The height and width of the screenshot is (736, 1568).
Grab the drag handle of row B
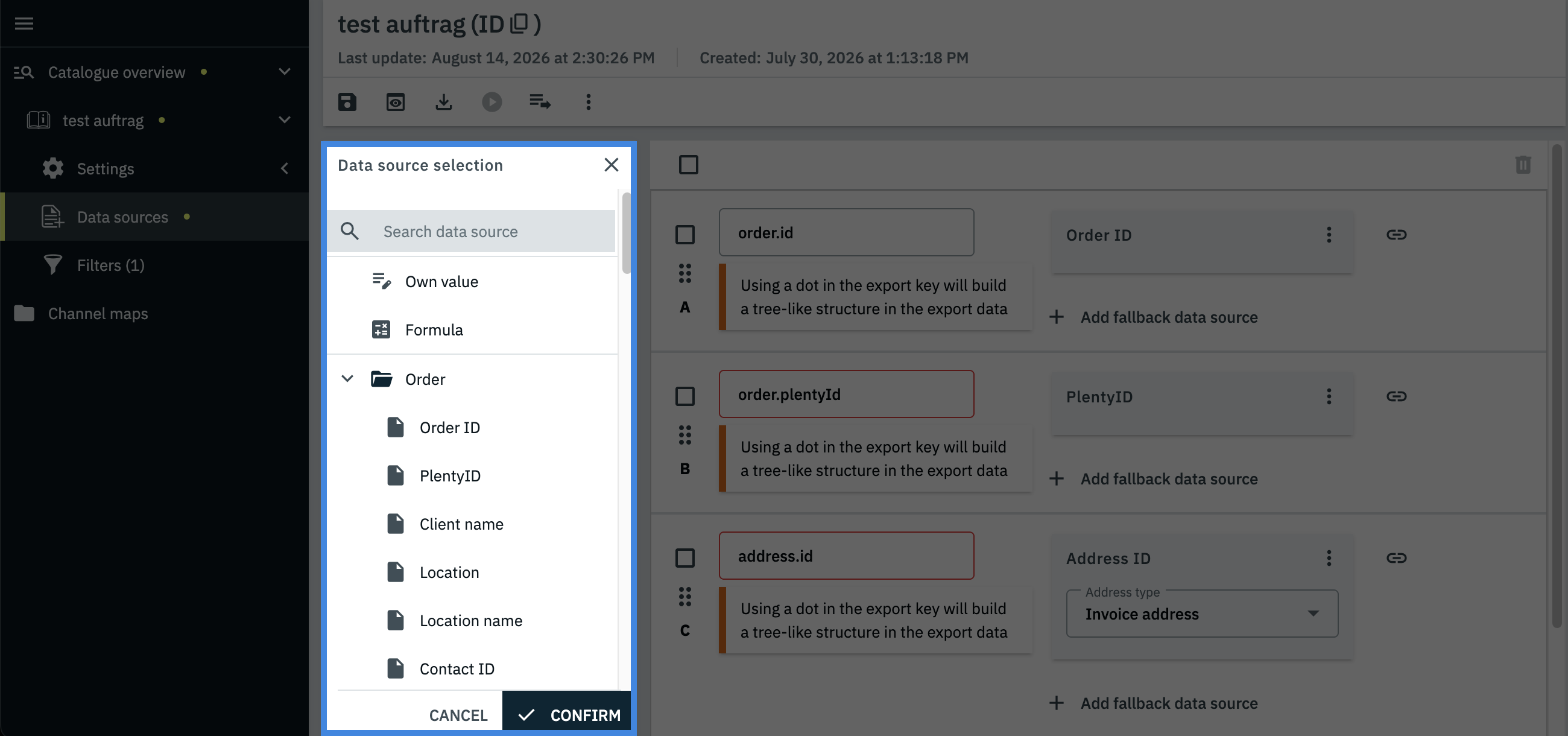(x=684, y=436)
